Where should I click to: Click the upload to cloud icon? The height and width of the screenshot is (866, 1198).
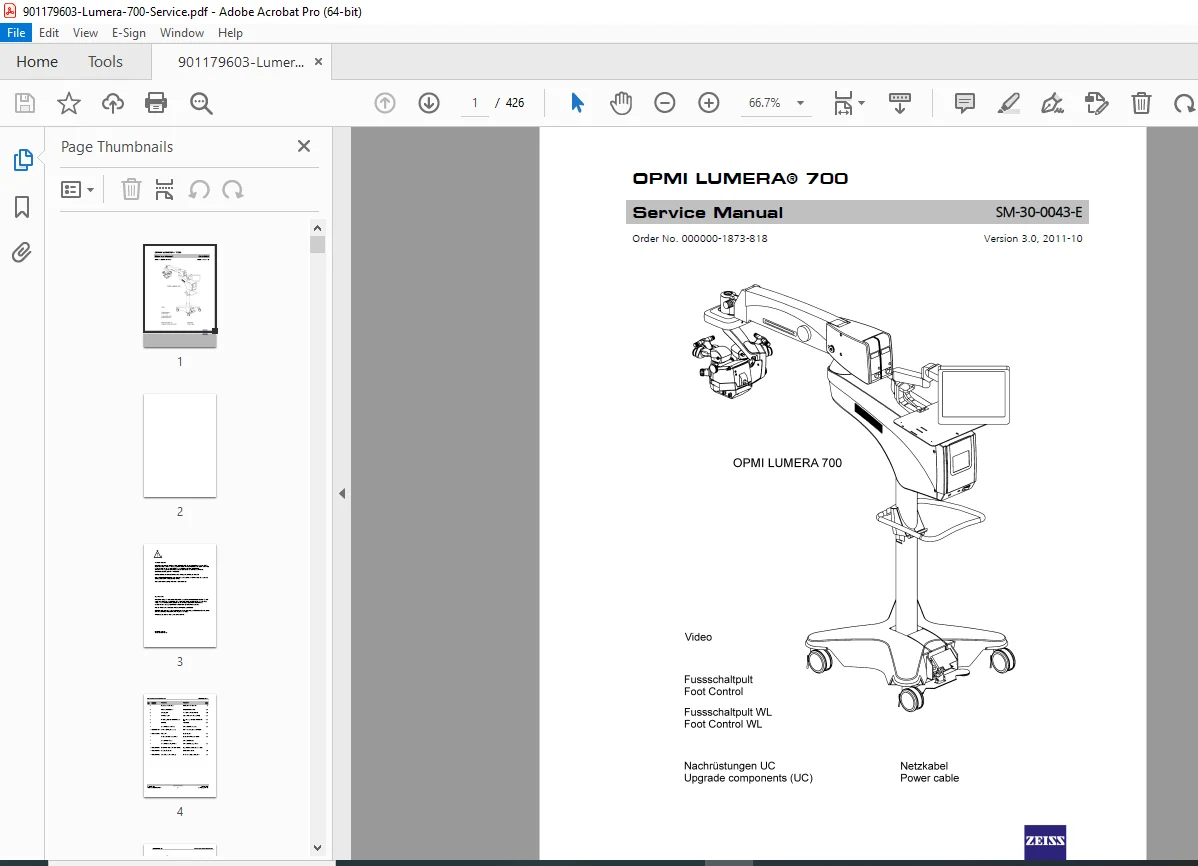pyautogui.click(x=113, y=103)
